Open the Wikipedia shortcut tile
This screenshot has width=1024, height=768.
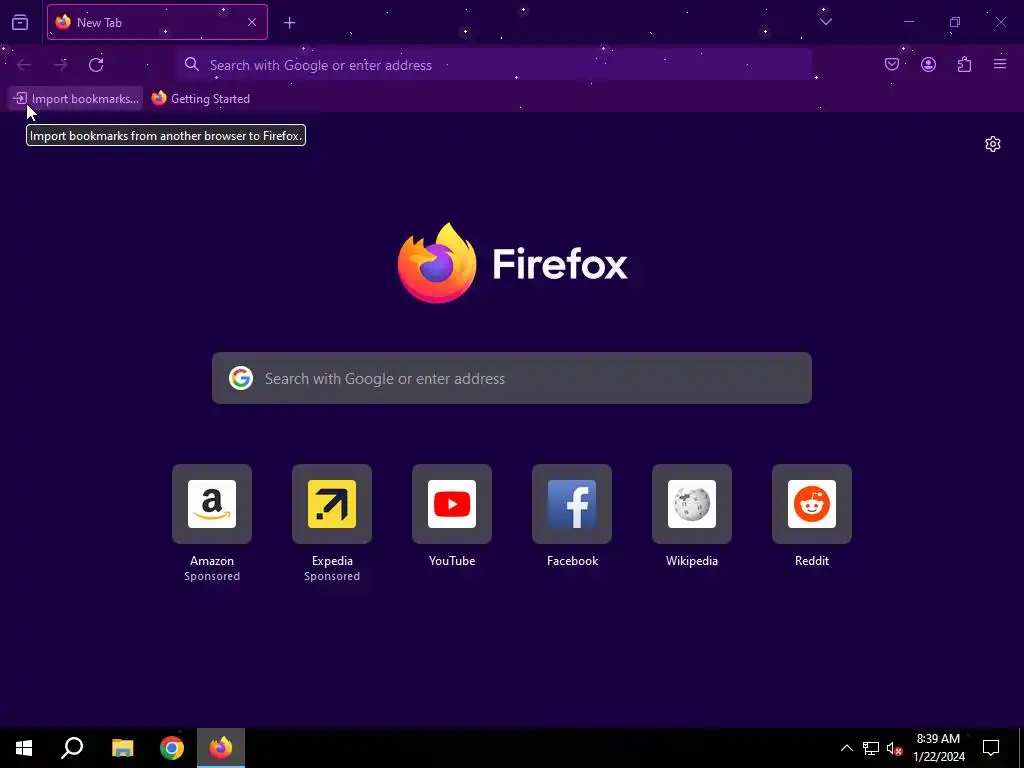tap(692, 504)
